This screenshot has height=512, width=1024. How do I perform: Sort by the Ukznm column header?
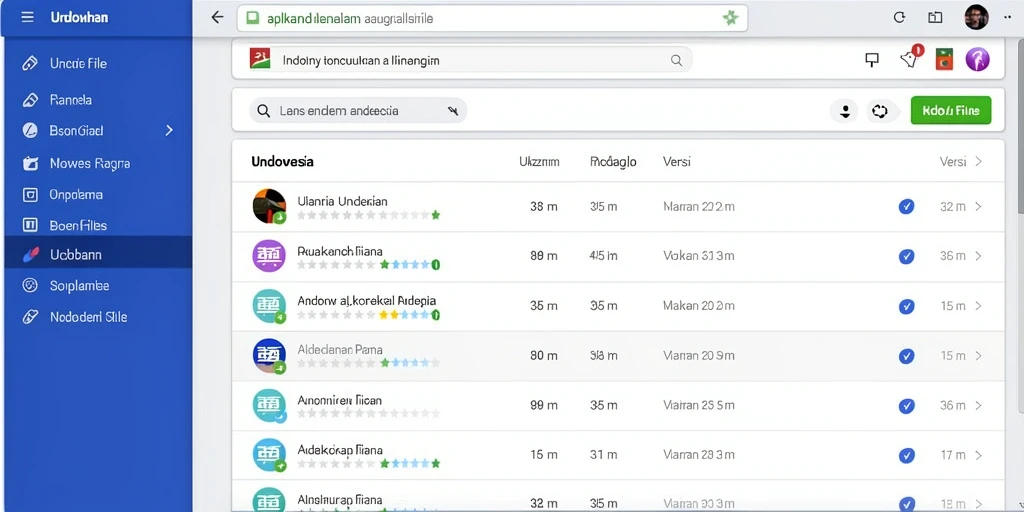[x=539, y=161]
